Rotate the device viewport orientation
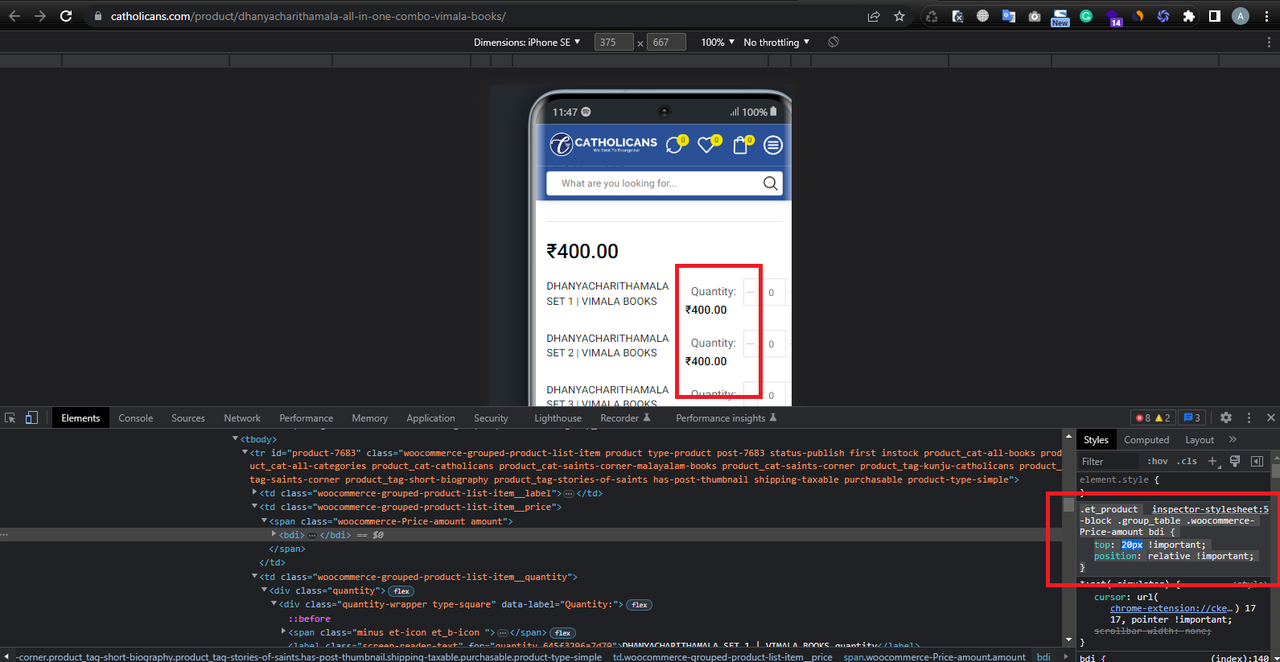This screenshot has height=662, width=1280. 833,42
